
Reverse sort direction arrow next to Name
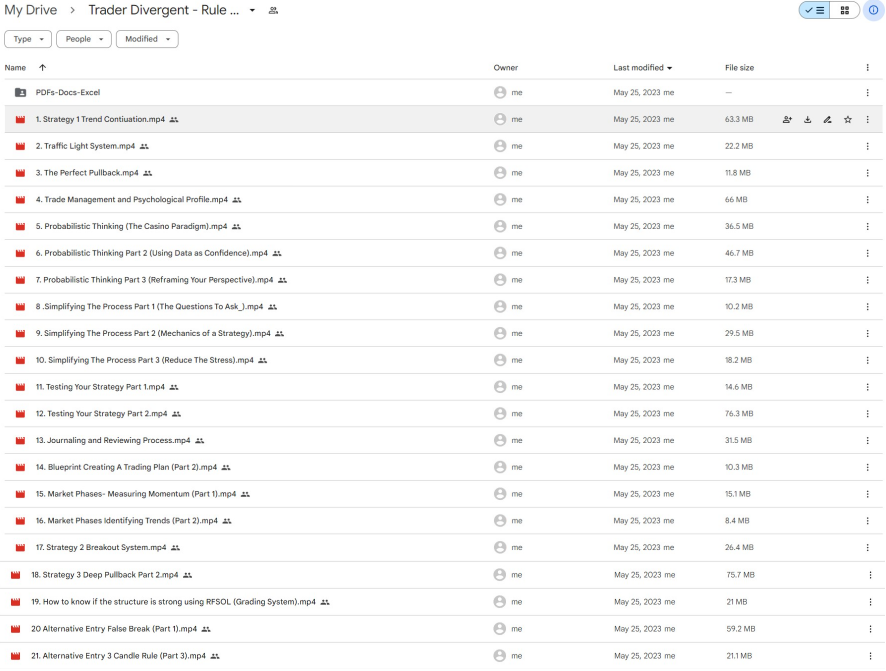42,68
